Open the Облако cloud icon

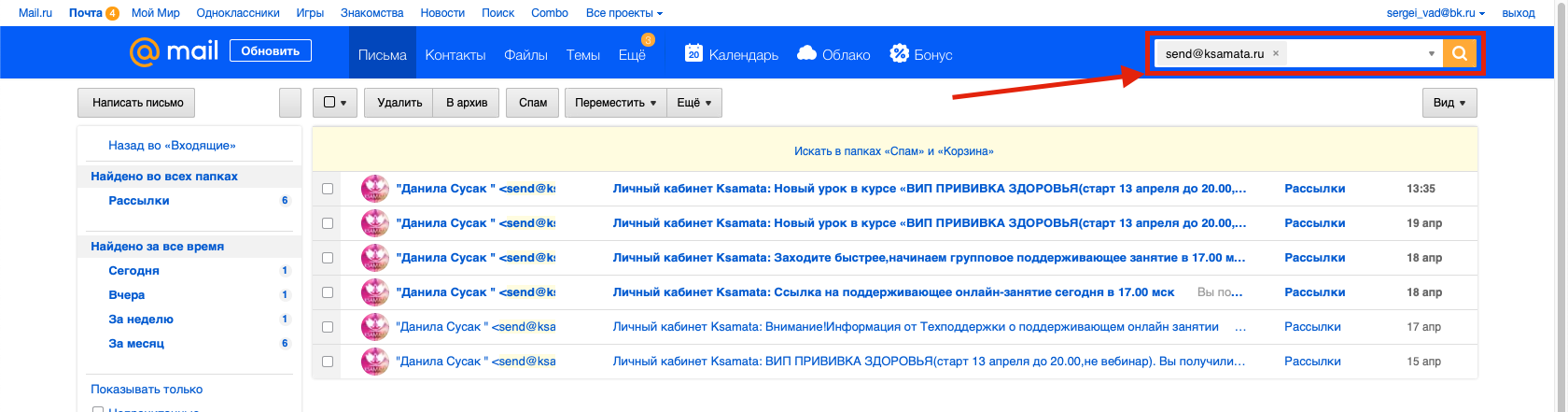click(x=807, y=53)
